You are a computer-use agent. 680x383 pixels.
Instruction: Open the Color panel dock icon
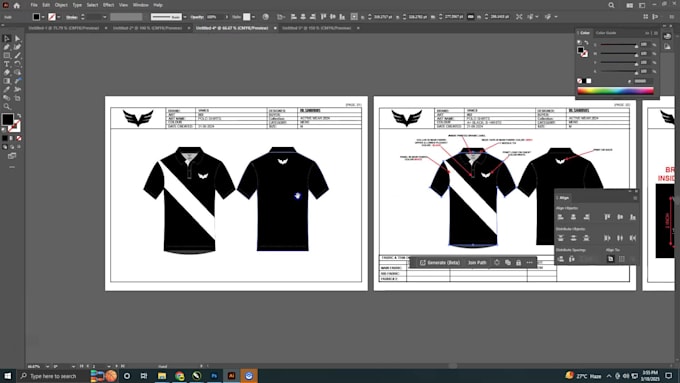tap(667, 36)
